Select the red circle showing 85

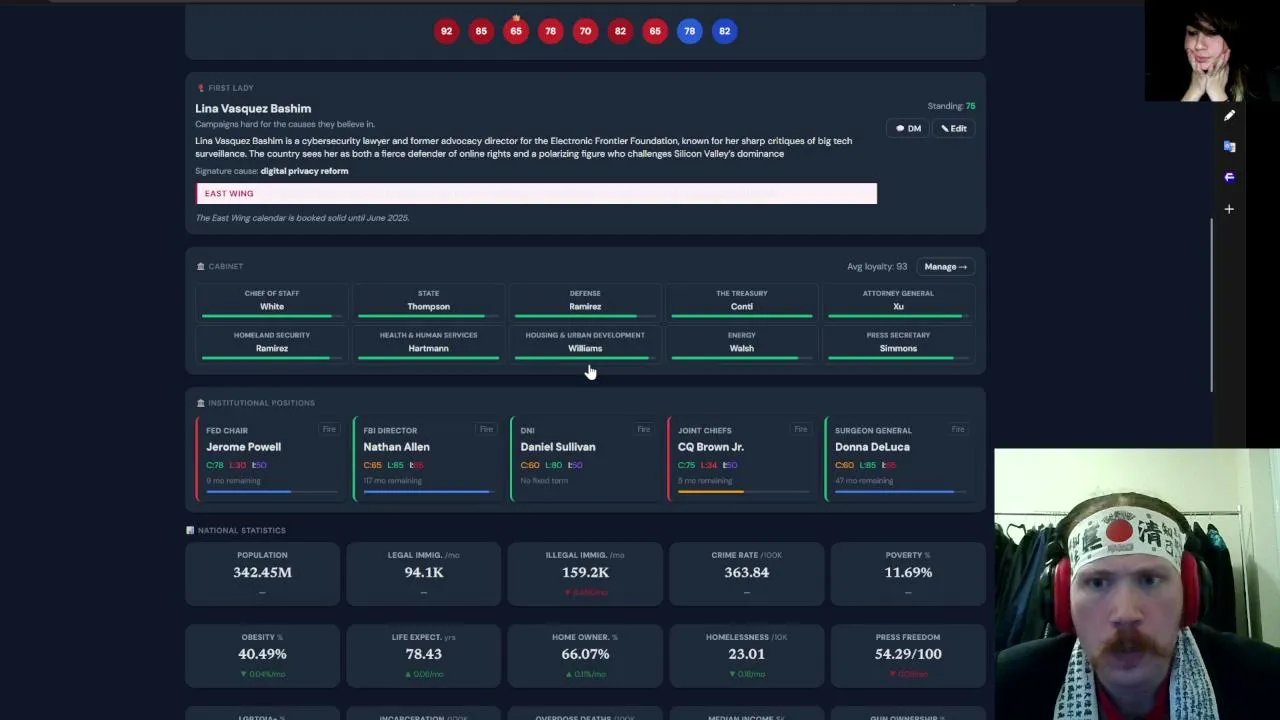481,31
